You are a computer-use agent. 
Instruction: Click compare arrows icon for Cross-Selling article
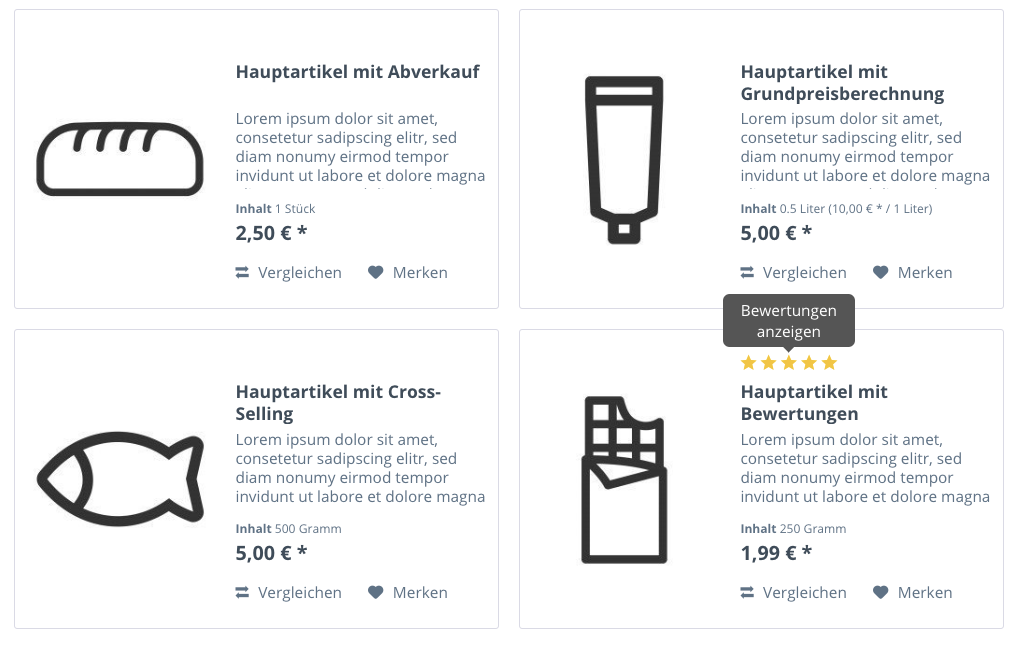(242, 592)
